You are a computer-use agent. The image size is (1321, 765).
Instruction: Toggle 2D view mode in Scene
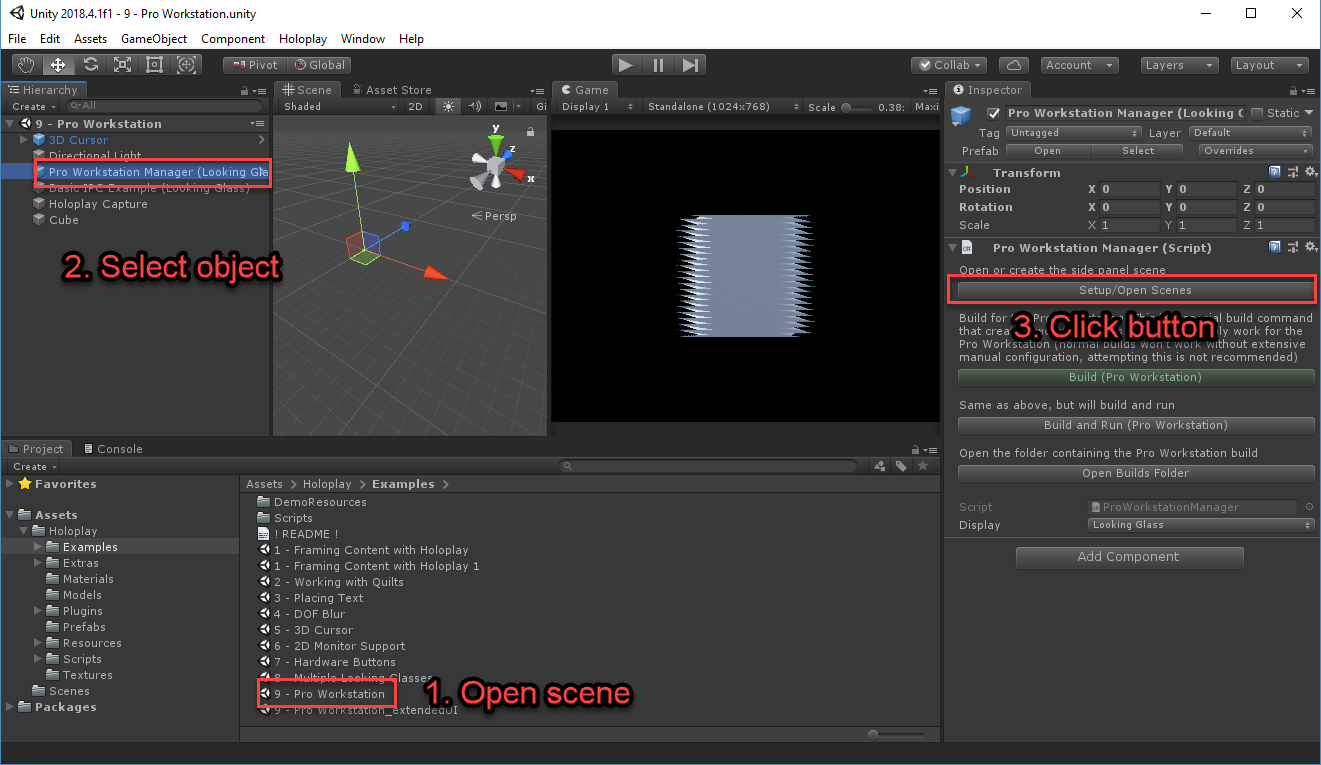coord(416,107)
